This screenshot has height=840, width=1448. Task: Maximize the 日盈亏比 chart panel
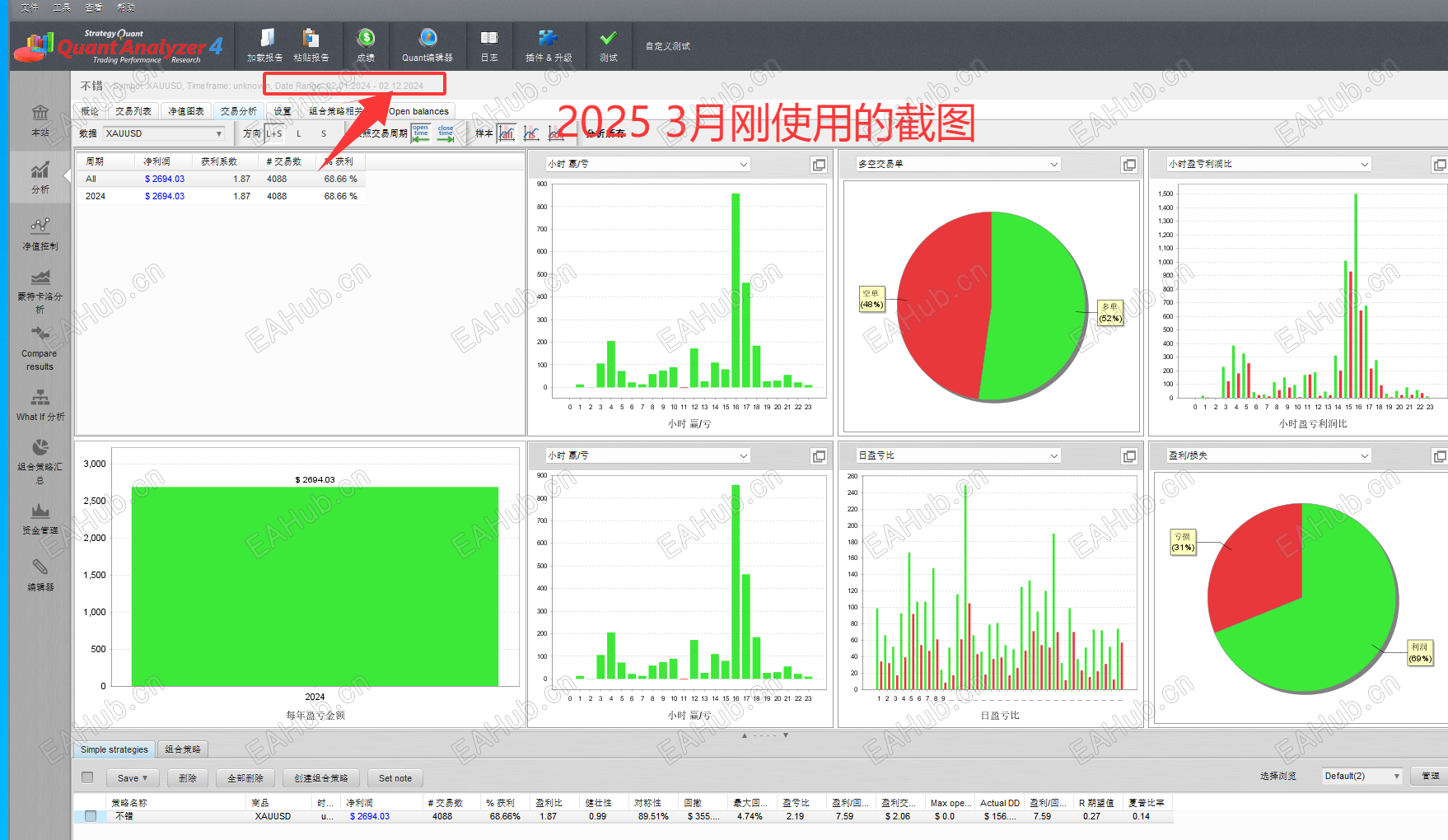(x=1129, y=456)
